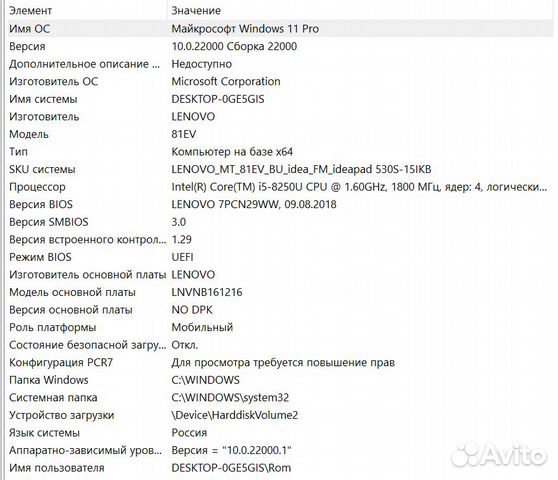558x480 pixels.
Task: Select value '10.0.22000 Сборка 22000'
Action: (x=234, y=46)
